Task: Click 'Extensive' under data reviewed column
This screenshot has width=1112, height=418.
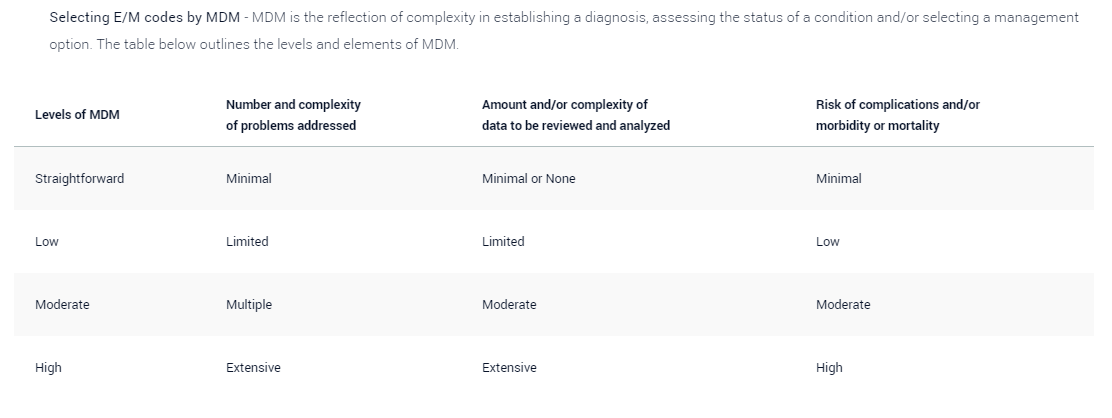Action: [509, 368]
